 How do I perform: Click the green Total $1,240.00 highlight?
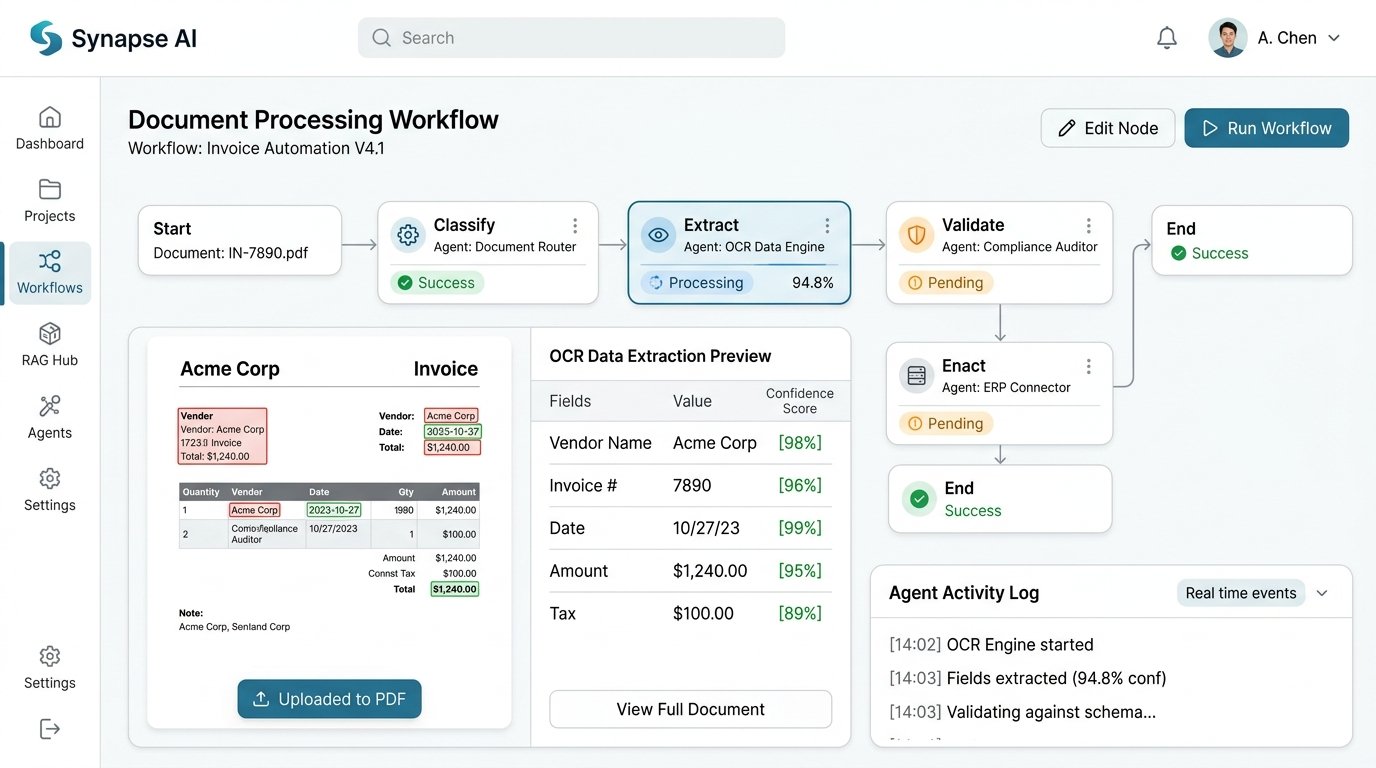pos(455,589)
